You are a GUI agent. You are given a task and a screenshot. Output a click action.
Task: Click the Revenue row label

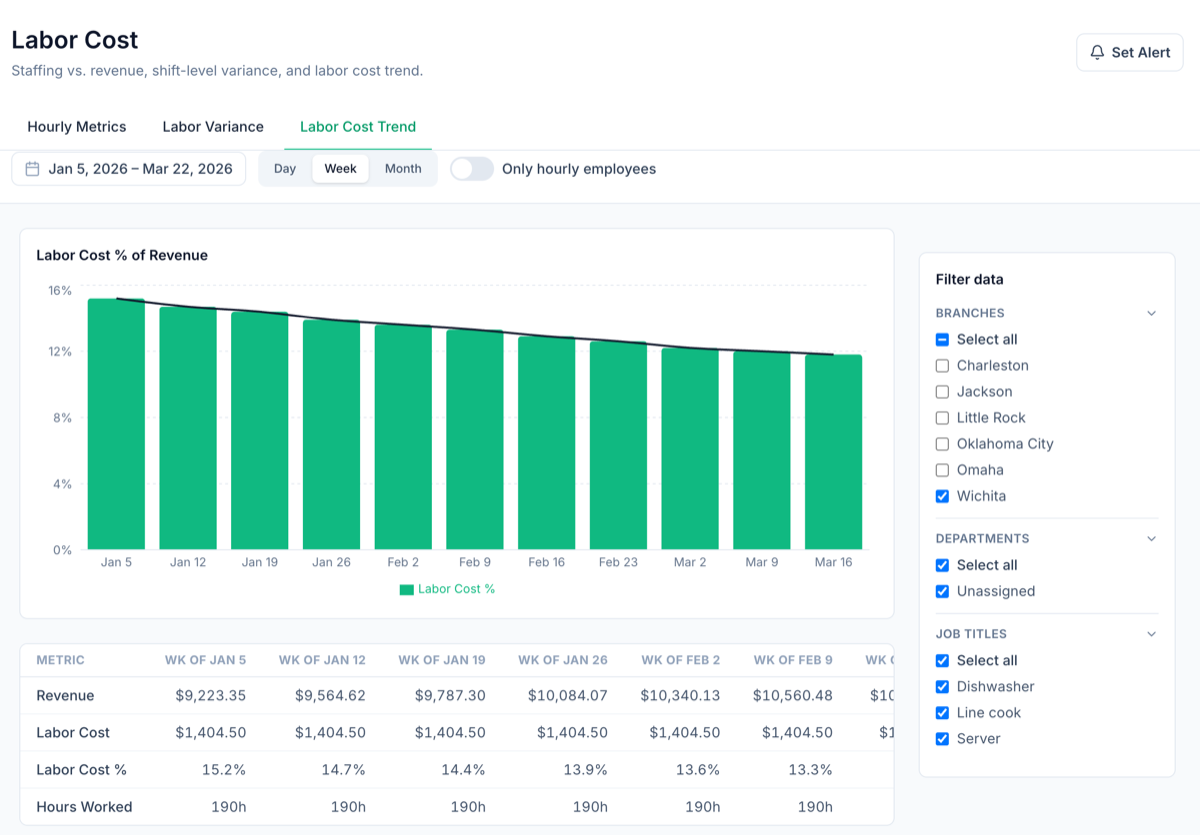pyautogui.click(x=65, y=695)
